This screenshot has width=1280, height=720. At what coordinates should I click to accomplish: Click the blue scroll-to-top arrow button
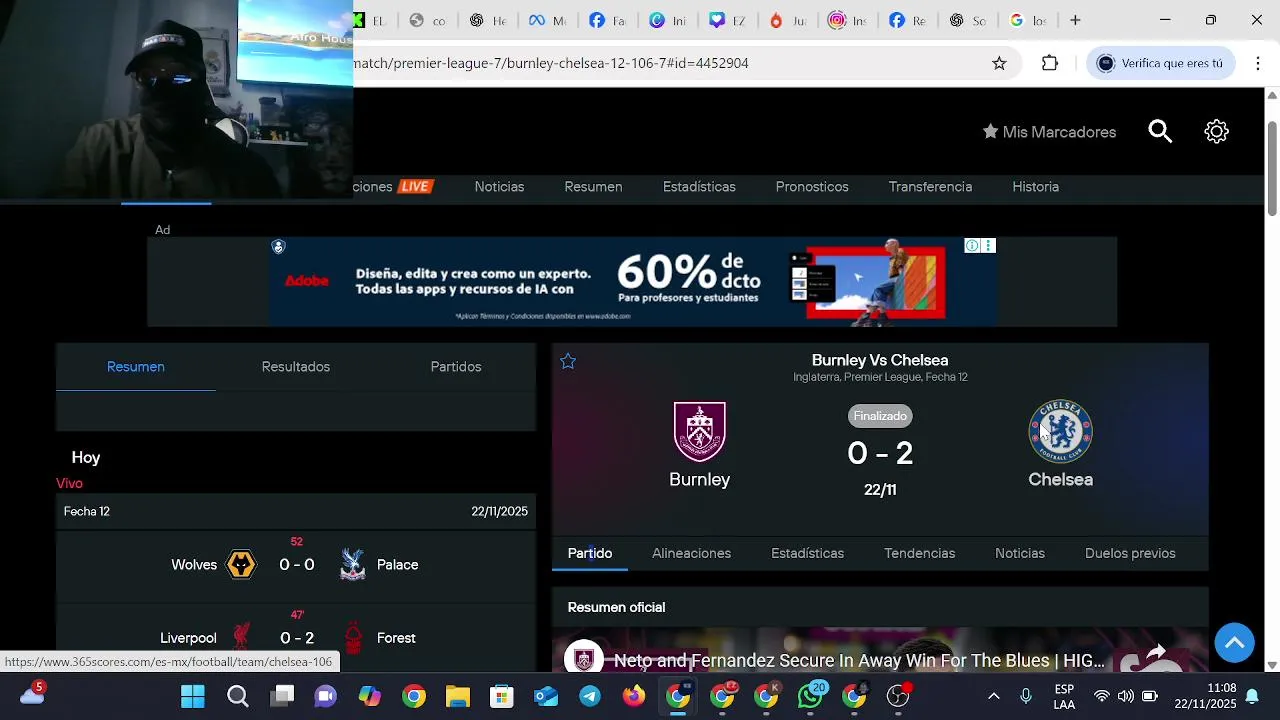[x=1234, y=642]
